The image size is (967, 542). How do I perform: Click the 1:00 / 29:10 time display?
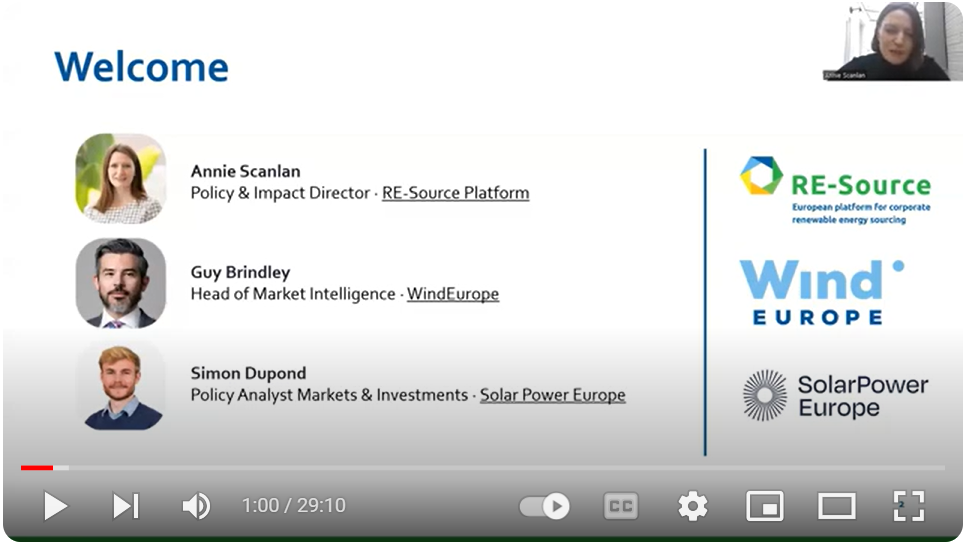pyautogui.click(x=294, y=506)
